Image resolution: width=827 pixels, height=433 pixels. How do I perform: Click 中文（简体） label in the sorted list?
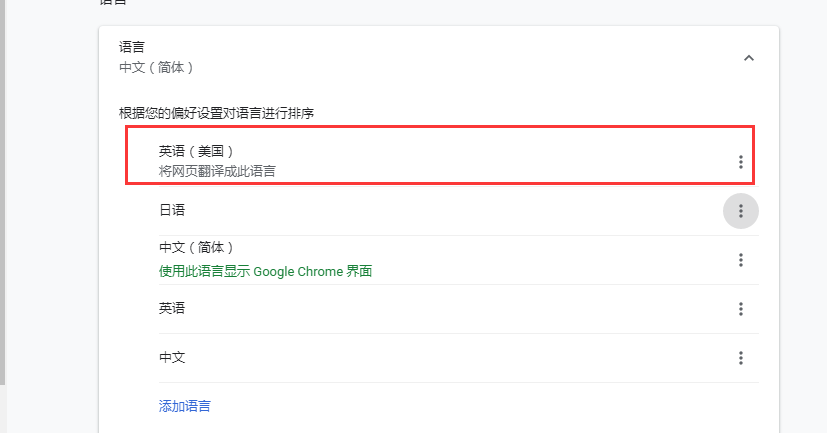coord(196,247)
